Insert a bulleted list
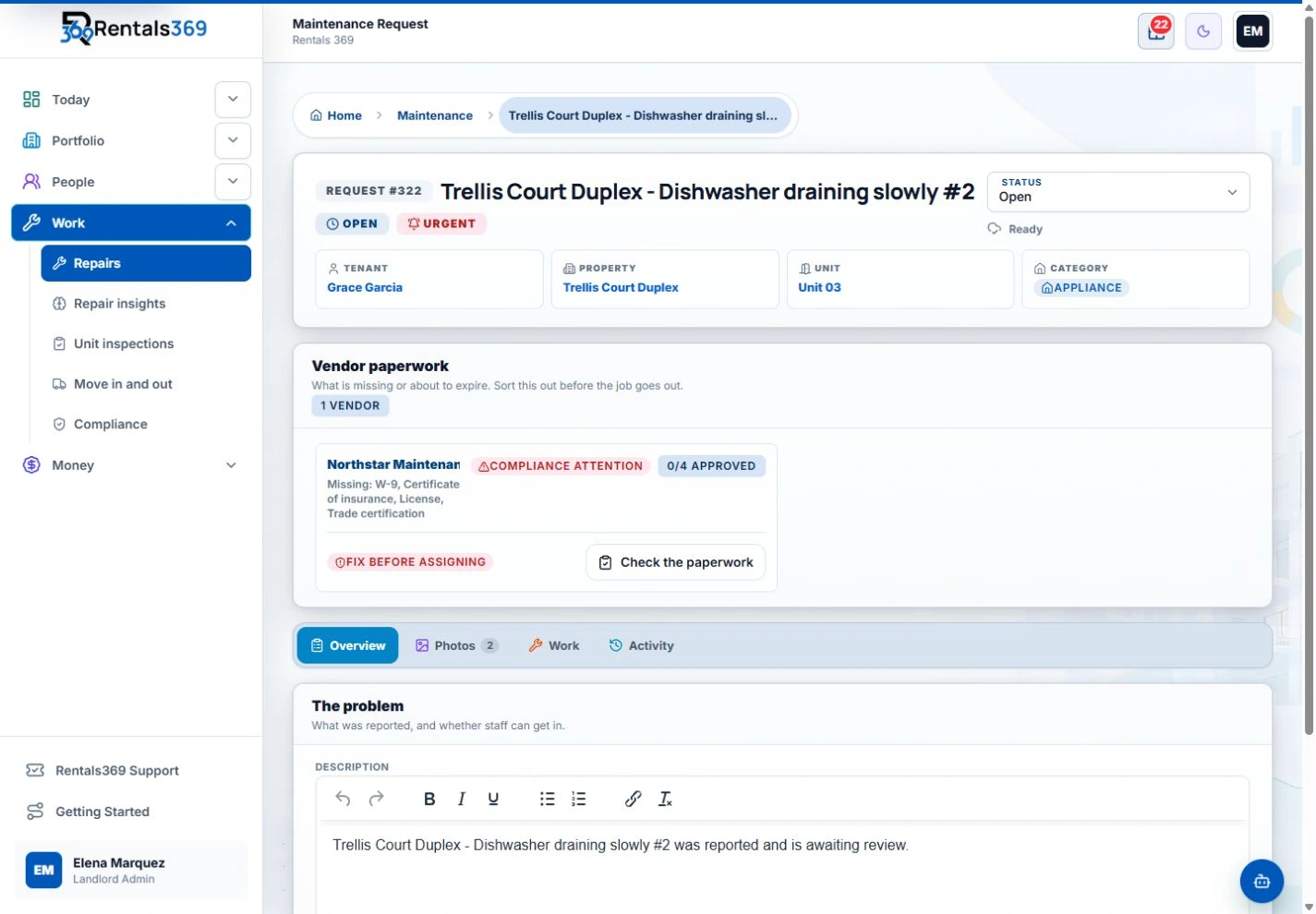Viewport: 1316px width, 914px height. [x=547, y=799]
